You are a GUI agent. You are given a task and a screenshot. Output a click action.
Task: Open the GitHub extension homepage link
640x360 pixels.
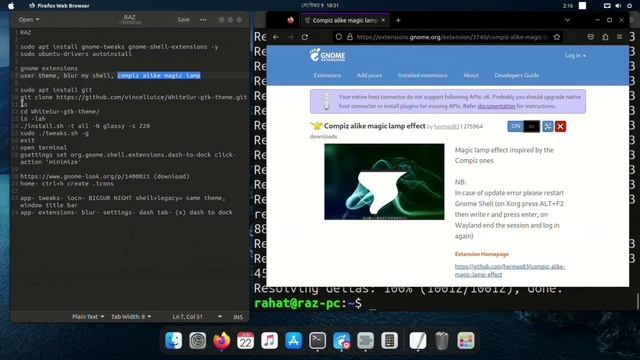[x=510, y=271]
